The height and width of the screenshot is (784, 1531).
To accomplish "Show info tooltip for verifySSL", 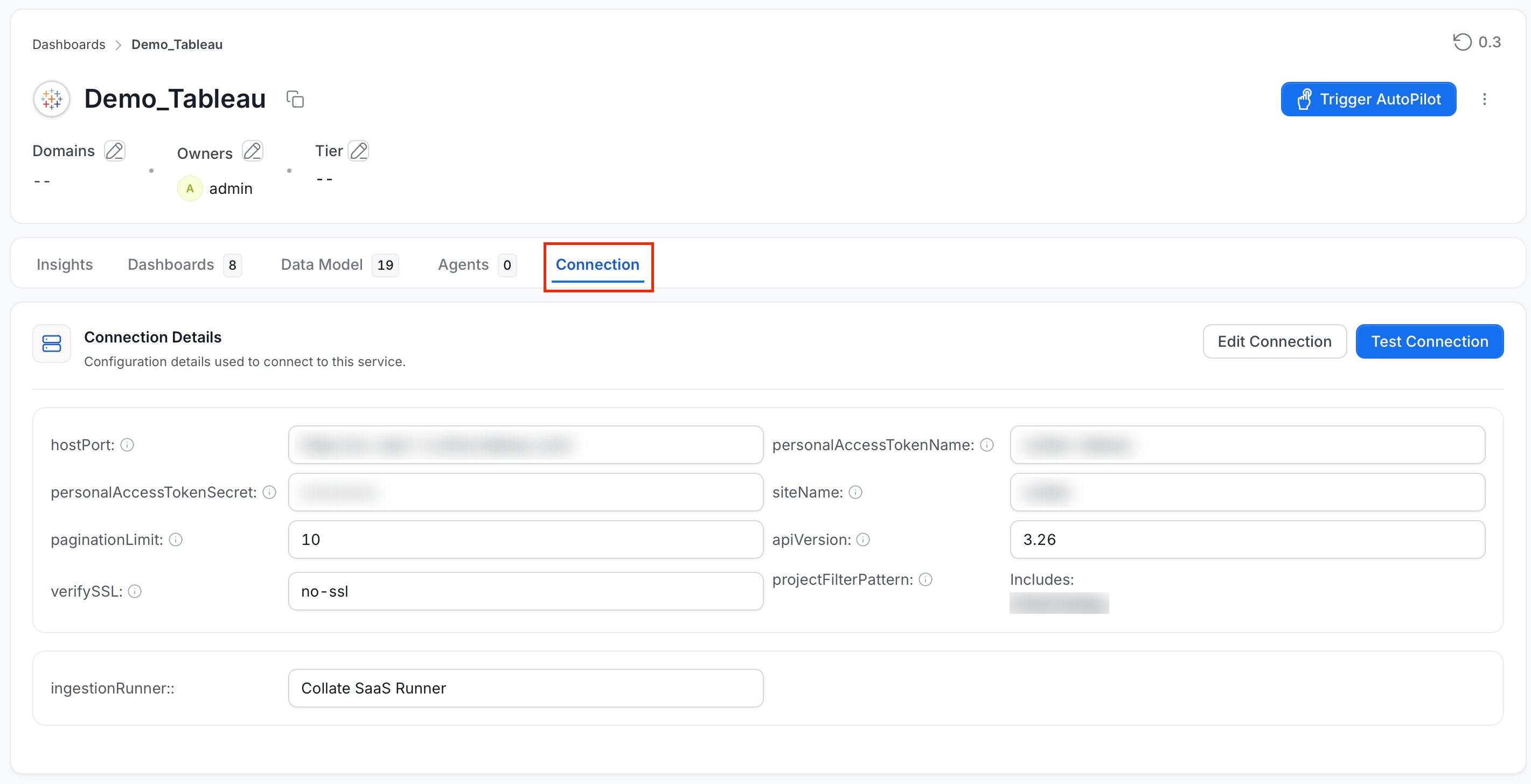I will click(135, 592).
